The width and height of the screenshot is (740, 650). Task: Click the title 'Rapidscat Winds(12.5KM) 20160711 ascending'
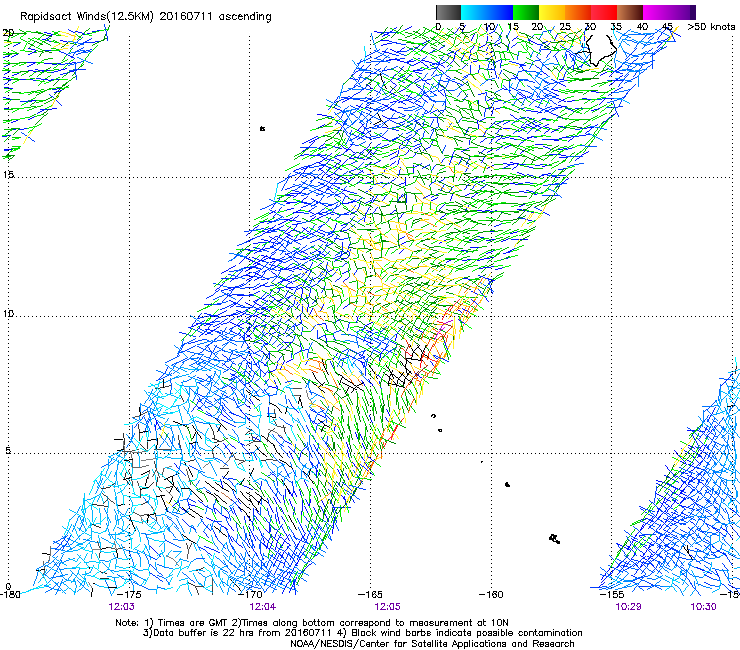point(146,17)
